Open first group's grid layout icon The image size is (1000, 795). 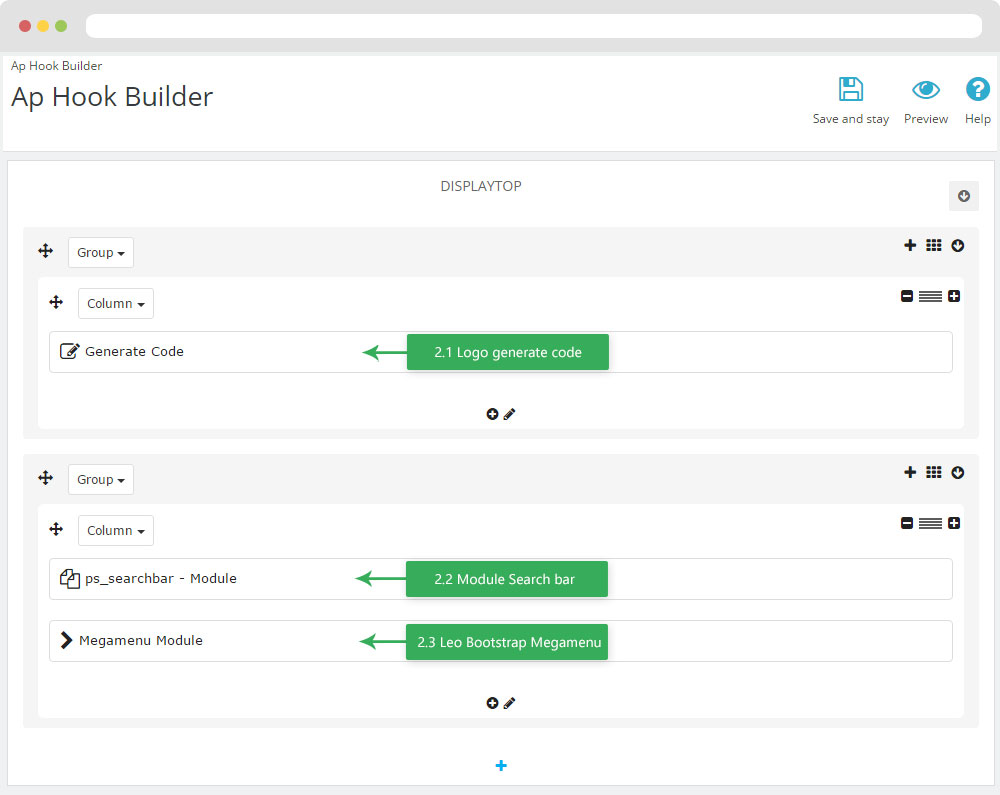934,245
